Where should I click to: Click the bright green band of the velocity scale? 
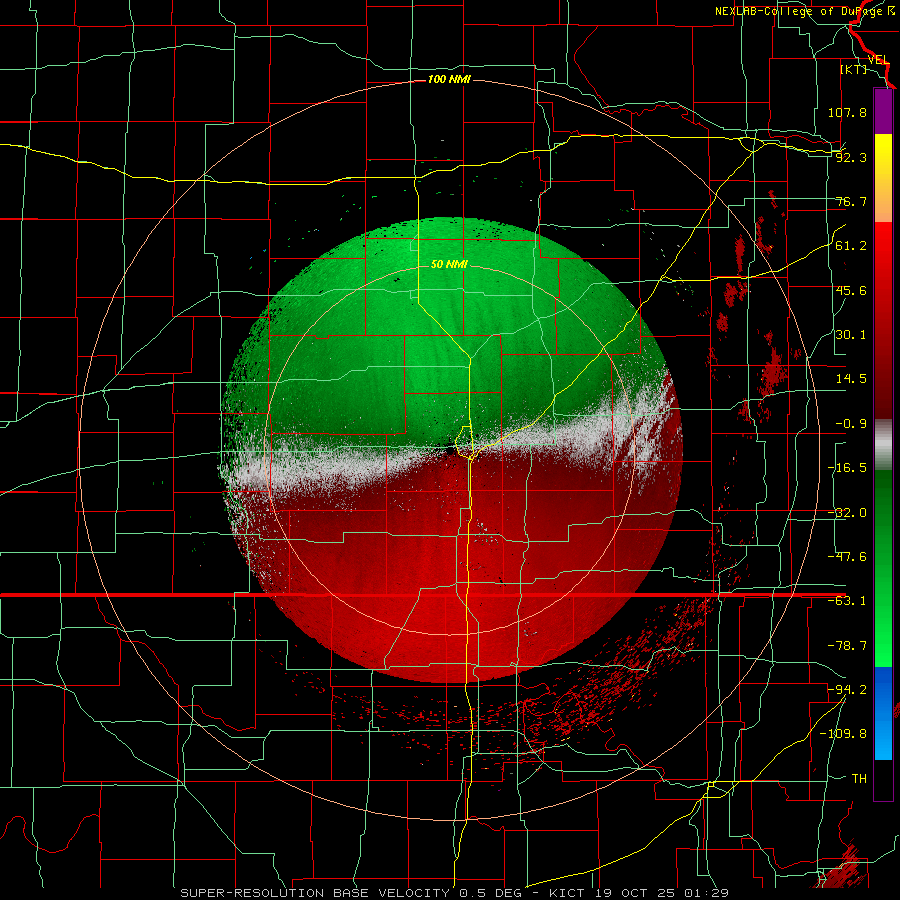pos(883,568)
